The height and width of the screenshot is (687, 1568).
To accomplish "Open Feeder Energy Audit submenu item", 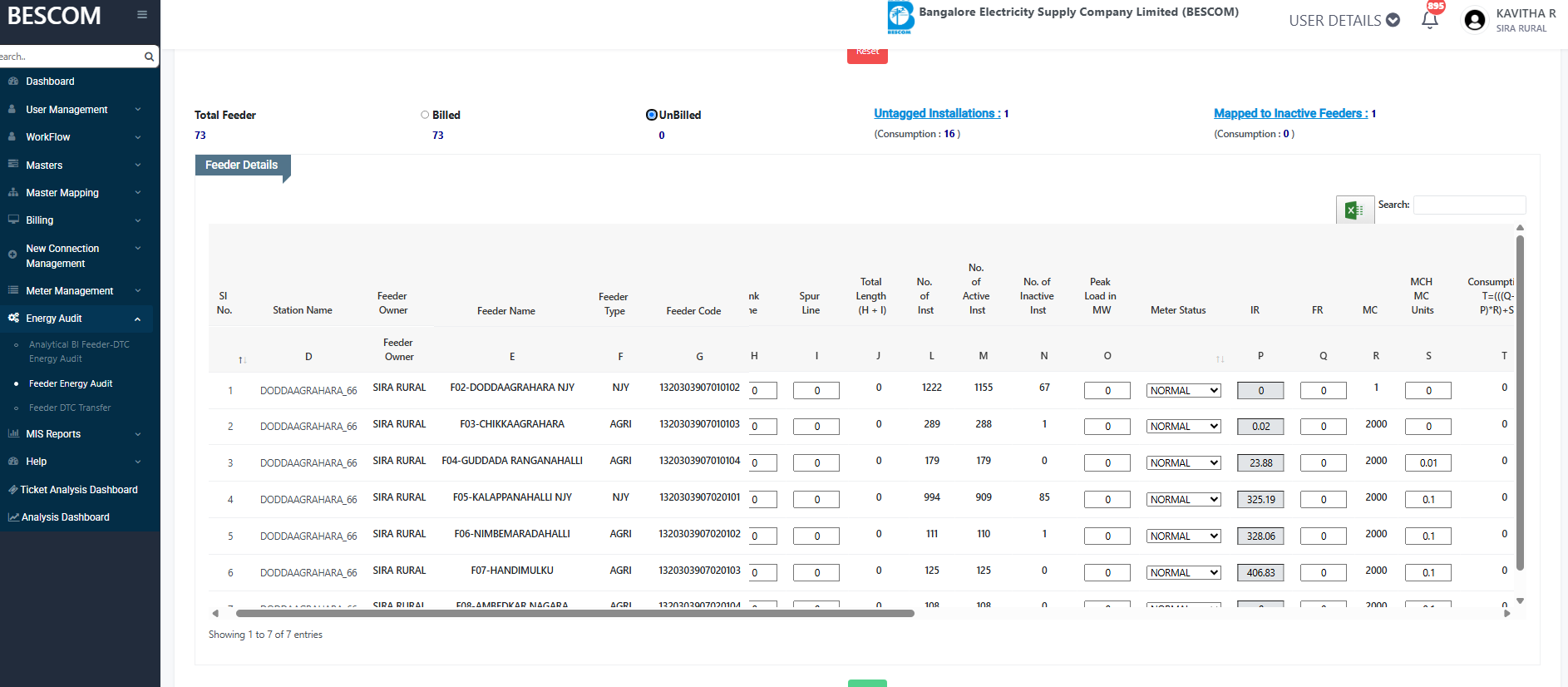I will coord(71,383).
